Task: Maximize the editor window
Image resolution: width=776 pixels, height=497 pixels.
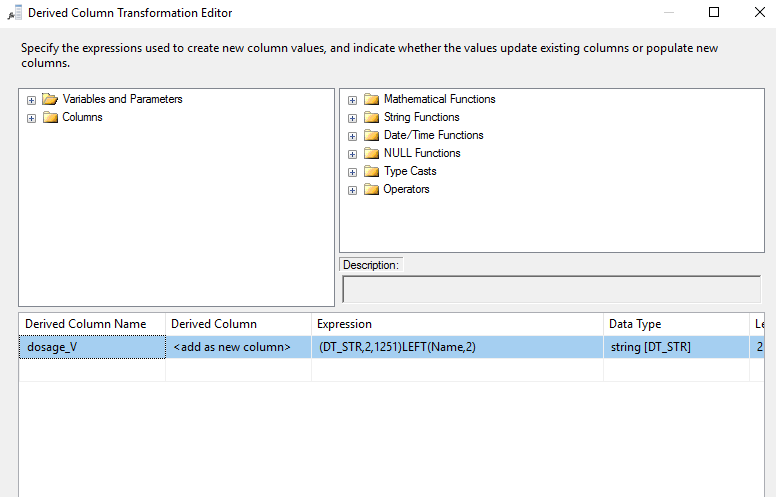Action: pyautogui.click(x=714, y=12)
